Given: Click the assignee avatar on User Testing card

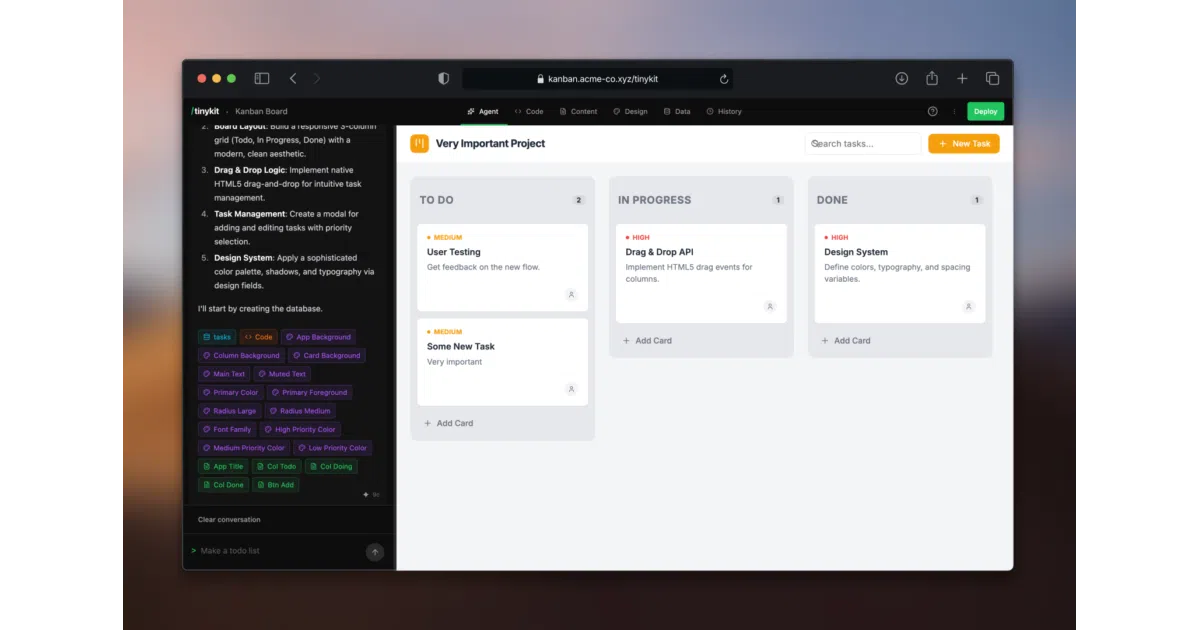Looking at the screenshot, I should point(571,295).
